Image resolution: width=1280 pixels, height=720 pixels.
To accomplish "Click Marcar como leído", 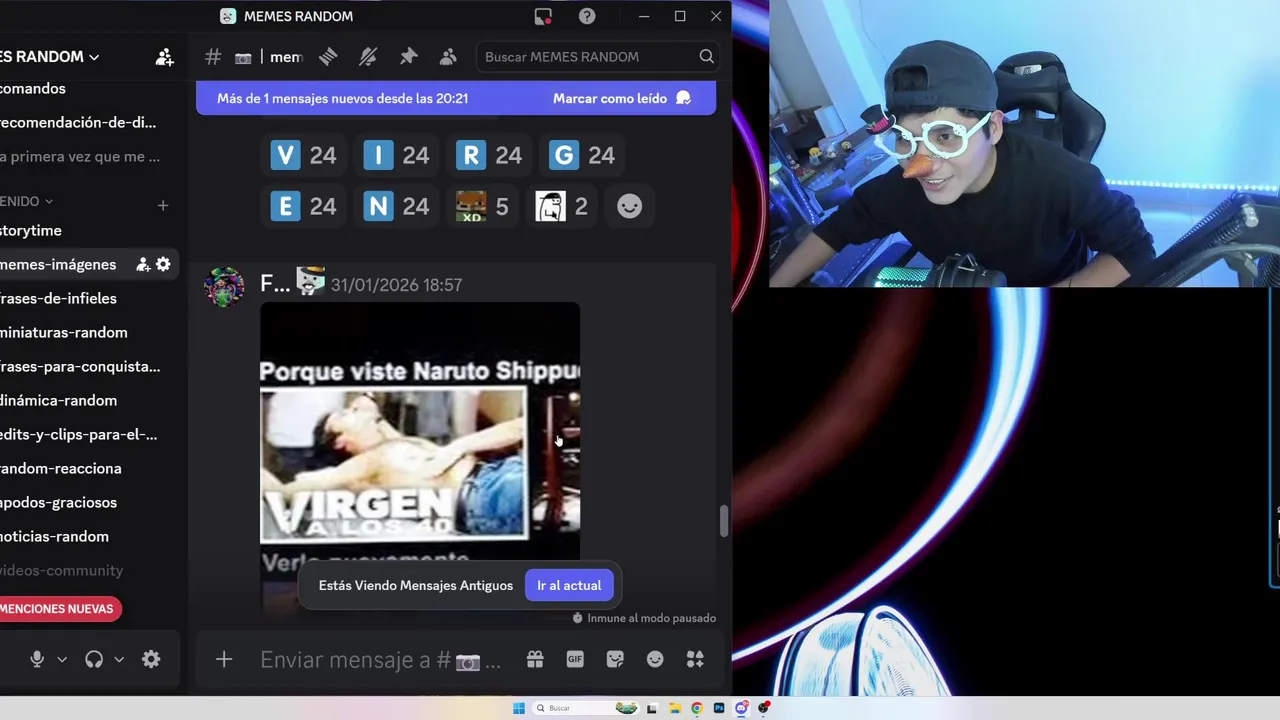I will pyautogui.click(x=621, y=98).
